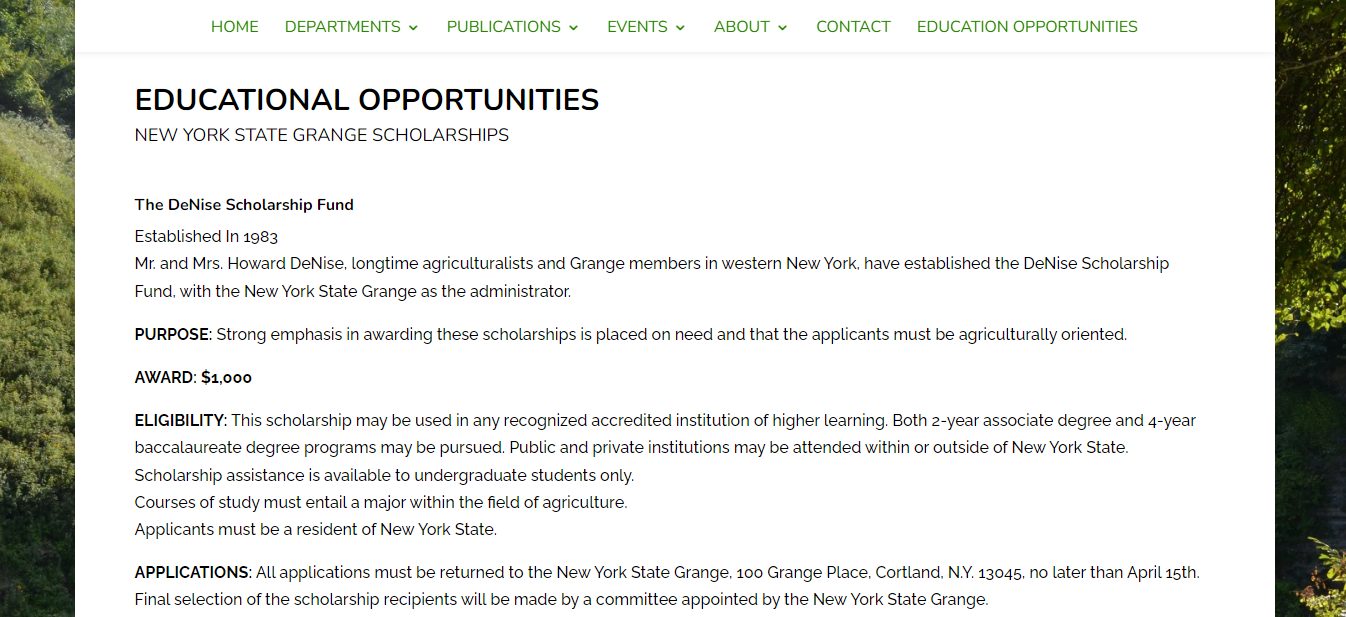Click the bold PURPOSE label

pyautogui.click(x=173, y=335)
